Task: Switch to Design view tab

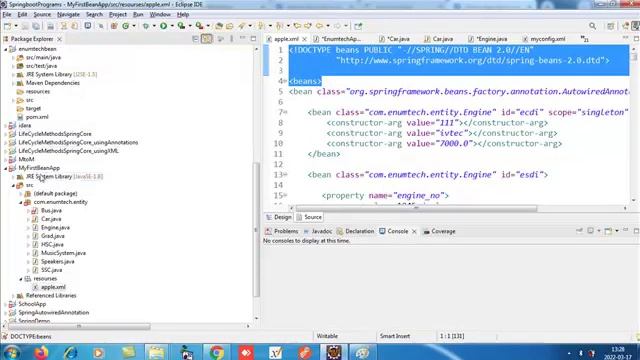Action: coord(279,217)
